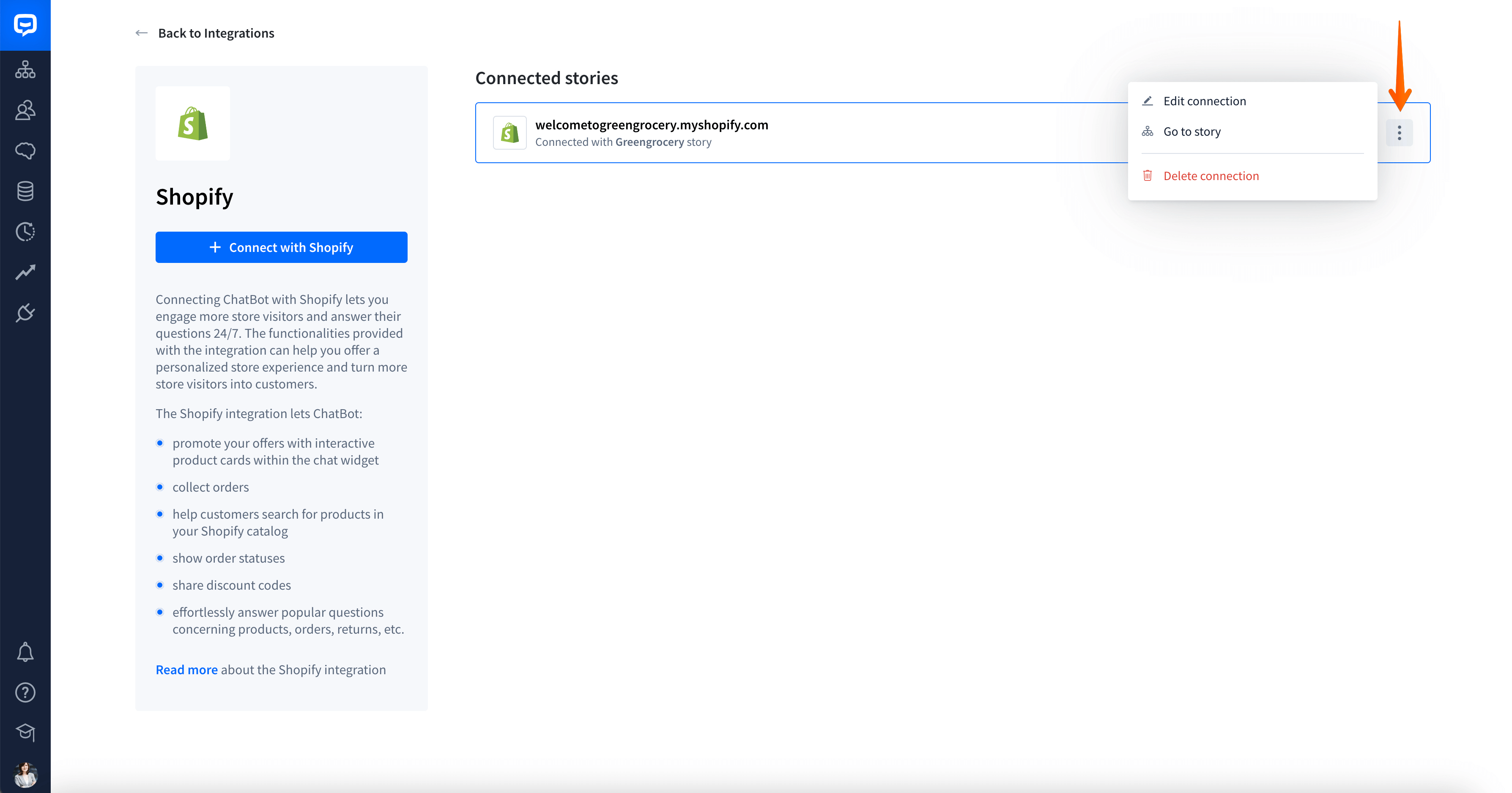Open the Stories flowchart icon in sidebar
1512x793 pixels.
[x=25, y=69]
